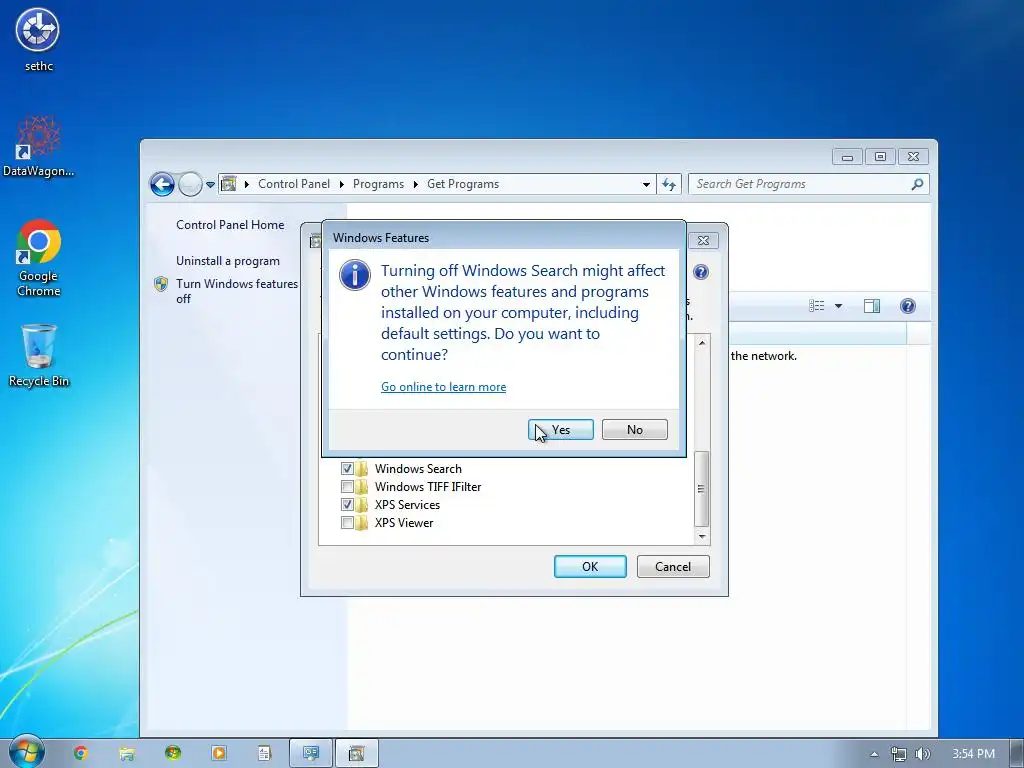Open the sethc desktop icon

[38, 39]
